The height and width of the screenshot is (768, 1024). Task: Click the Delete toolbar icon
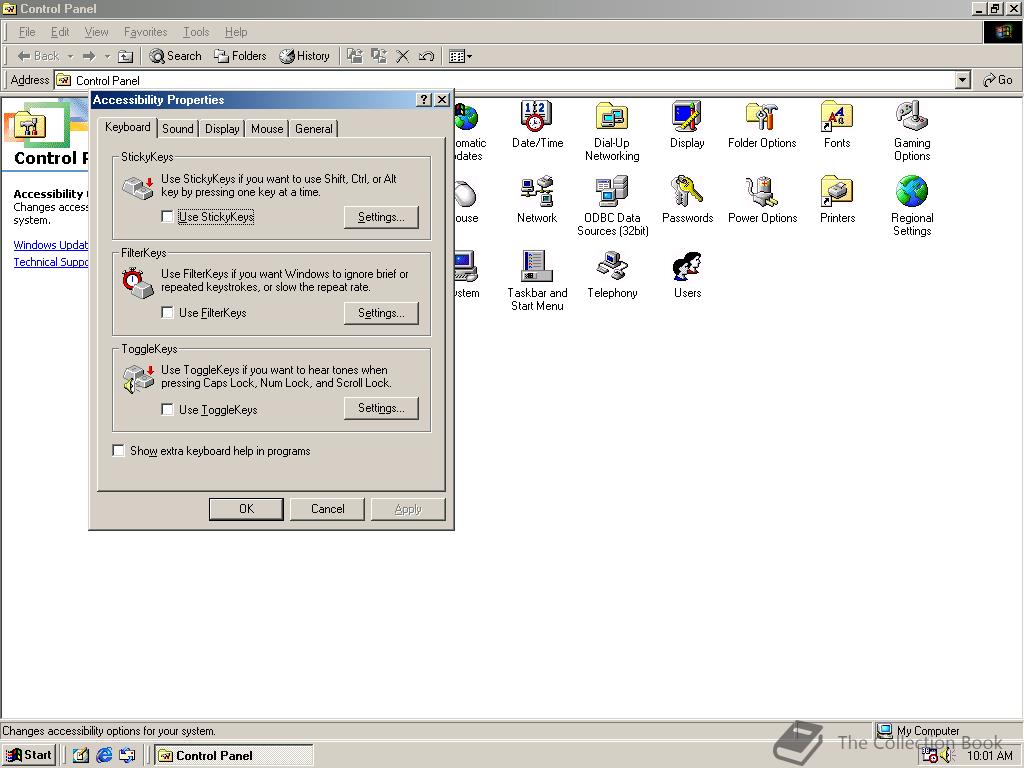402,56
